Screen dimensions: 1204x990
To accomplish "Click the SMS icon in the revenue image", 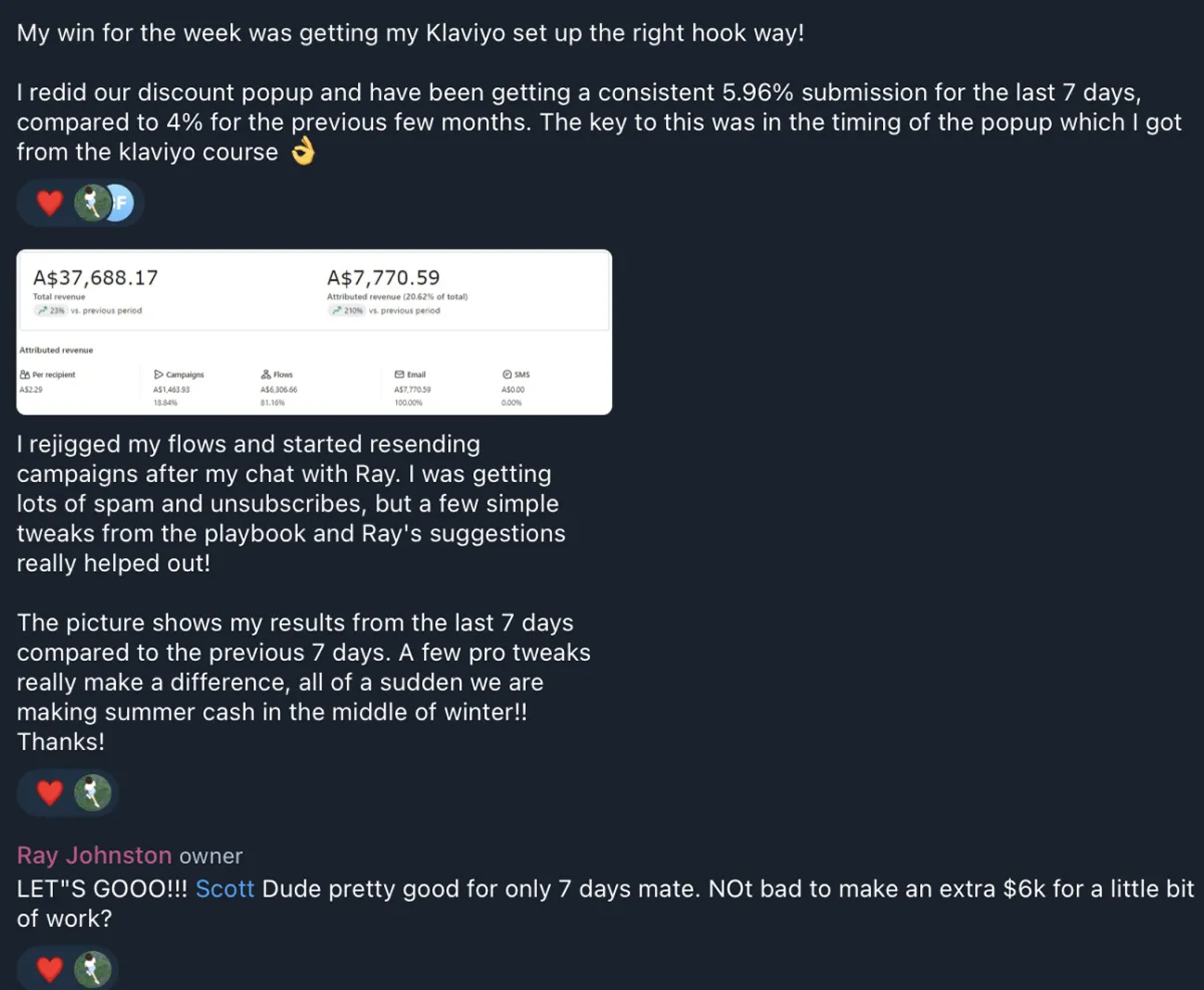I will 507,375.
